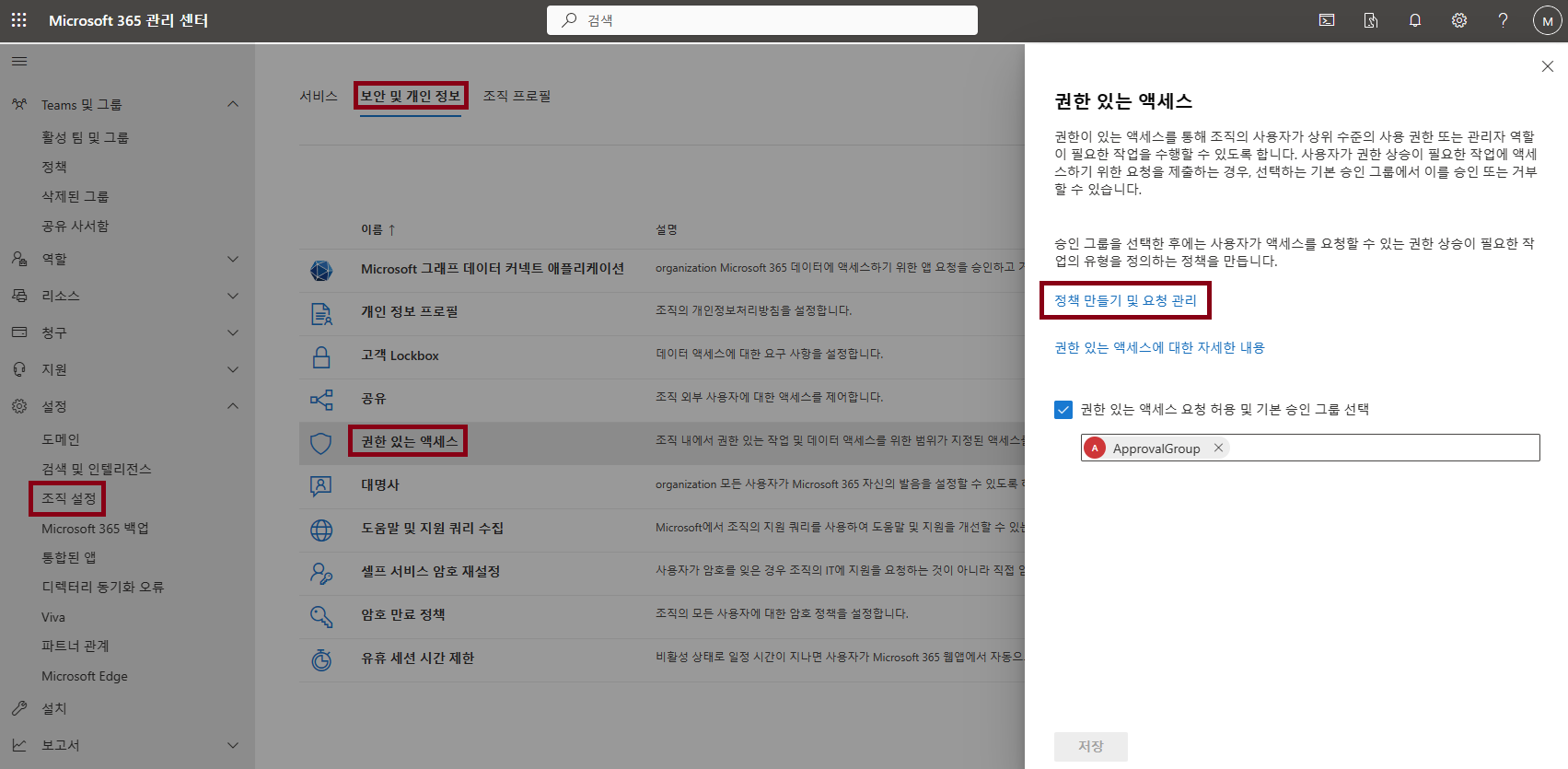Collapse the 설정 section chevron
Screen dimensions: 1568x769
point(233,406)
